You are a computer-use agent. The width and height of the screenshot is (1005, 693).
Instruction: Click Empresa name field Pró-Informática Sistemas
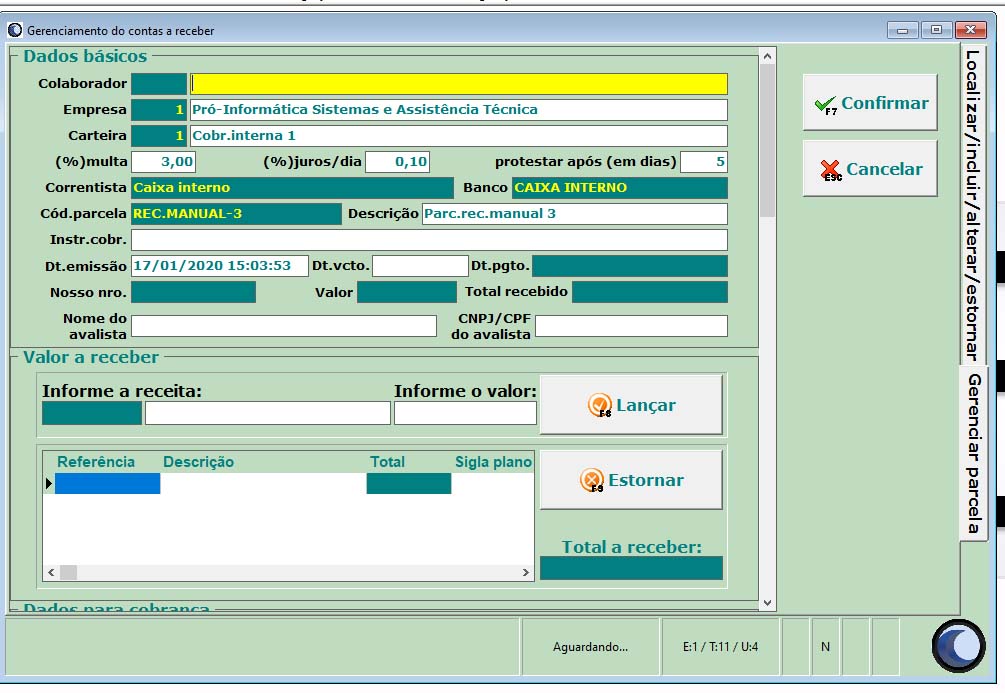pos(459,110)
